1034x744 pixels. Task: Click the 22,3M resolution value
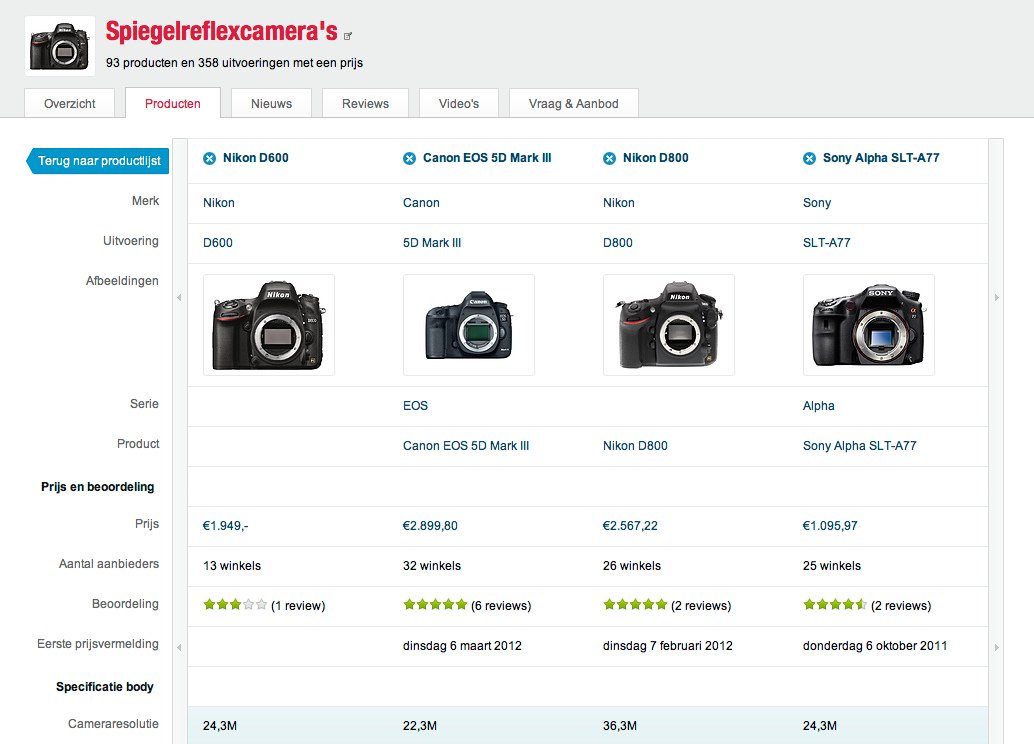coord(420,726)
